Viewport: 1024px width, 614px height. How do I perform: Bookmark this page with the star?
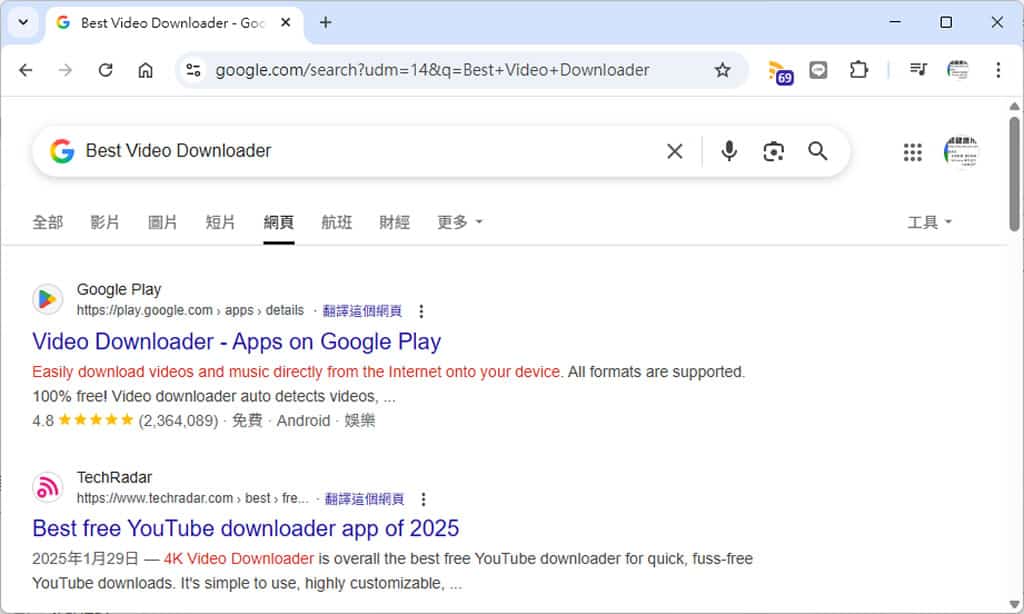[722, 70]
